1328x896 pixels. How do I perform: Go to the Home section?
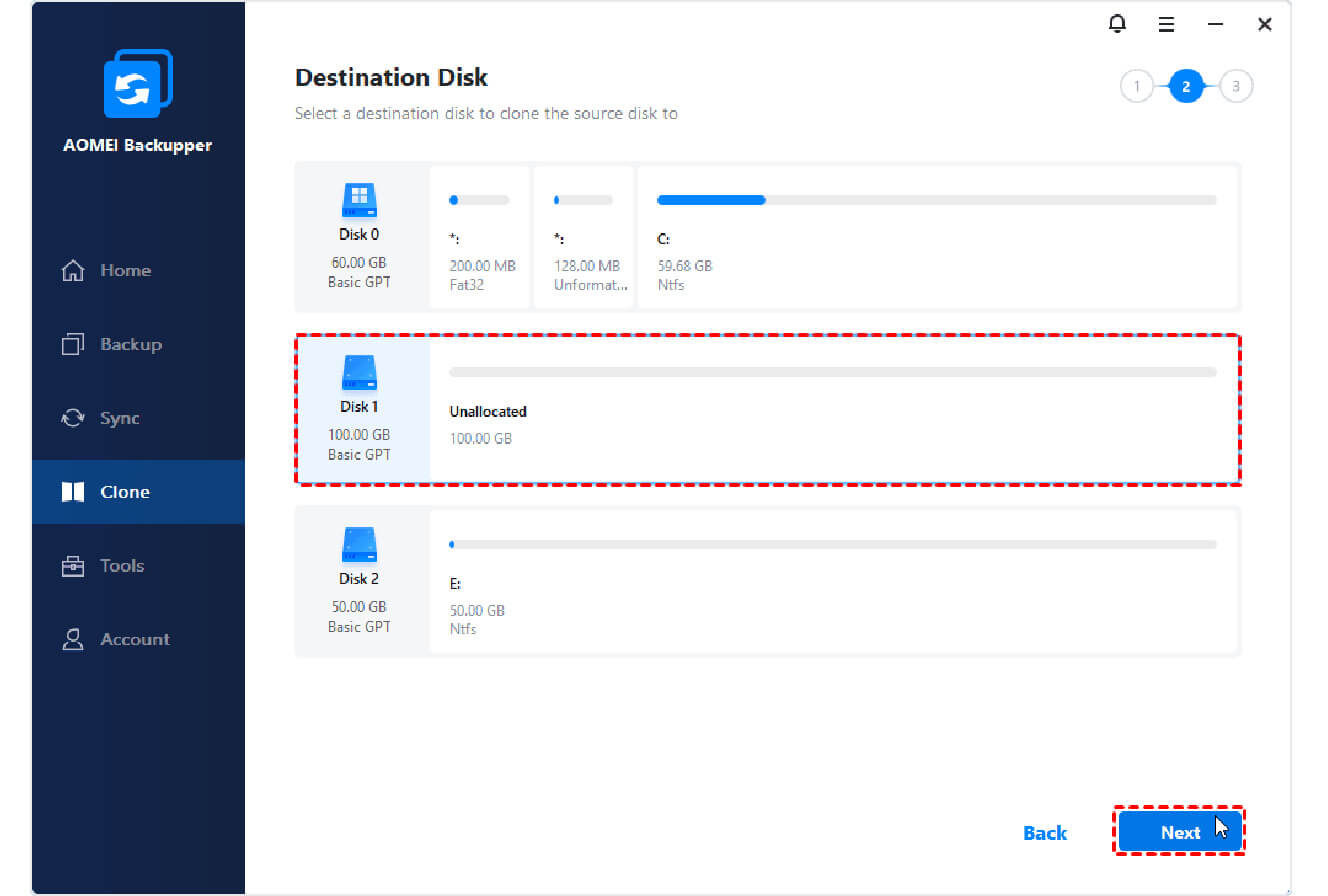138,270
